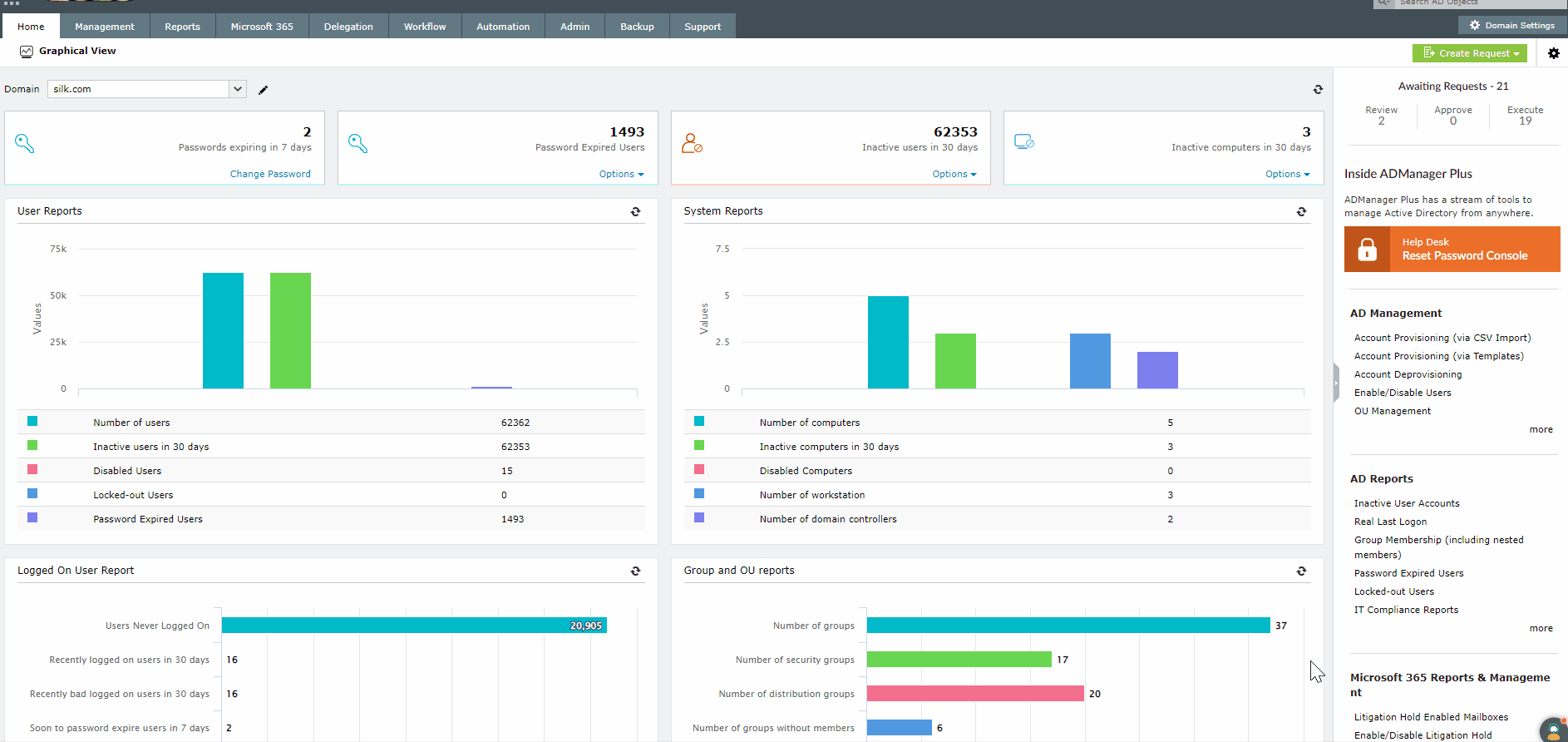Refresh the System Reports panel
Screen dimensions: 1568x742
1301,212
